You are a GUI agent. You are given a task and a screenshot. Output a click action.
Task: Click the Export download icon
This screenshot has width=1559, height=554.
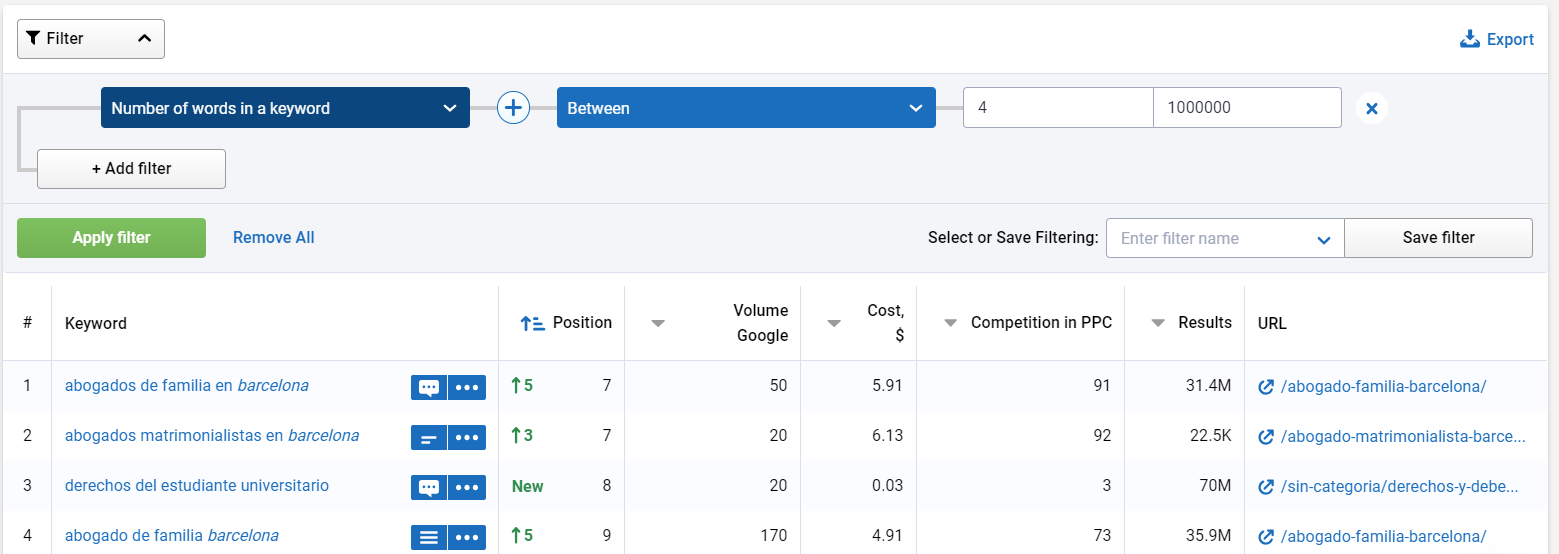(1469, 39)
